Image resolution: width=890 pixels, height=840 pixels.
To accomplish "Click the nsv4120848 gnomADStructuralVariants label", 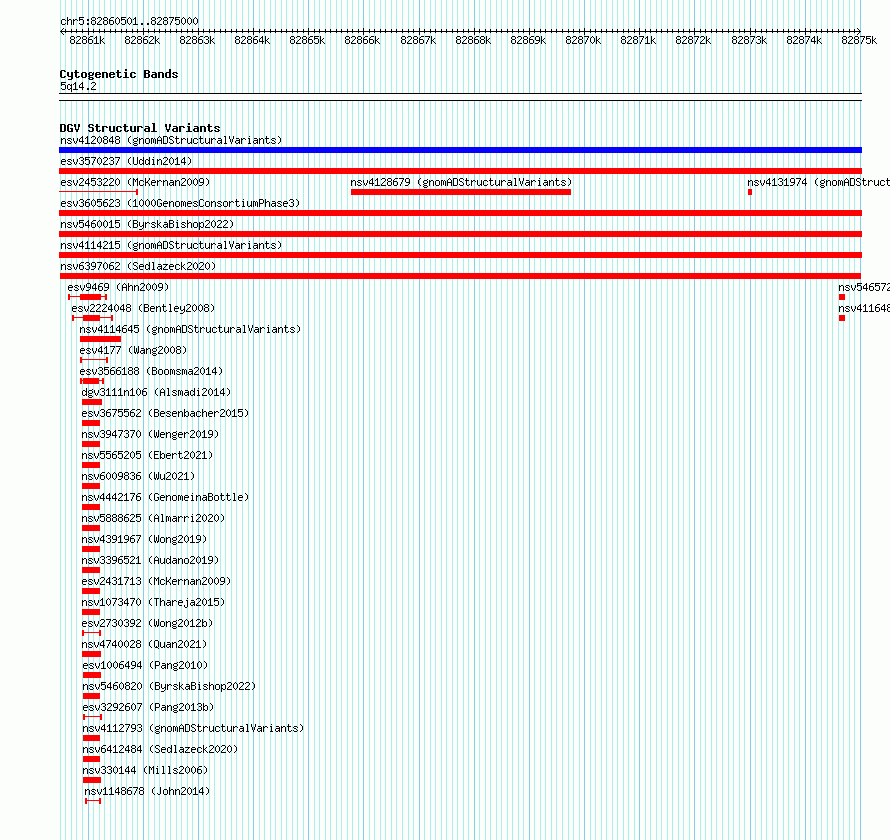I will point(171,140).
